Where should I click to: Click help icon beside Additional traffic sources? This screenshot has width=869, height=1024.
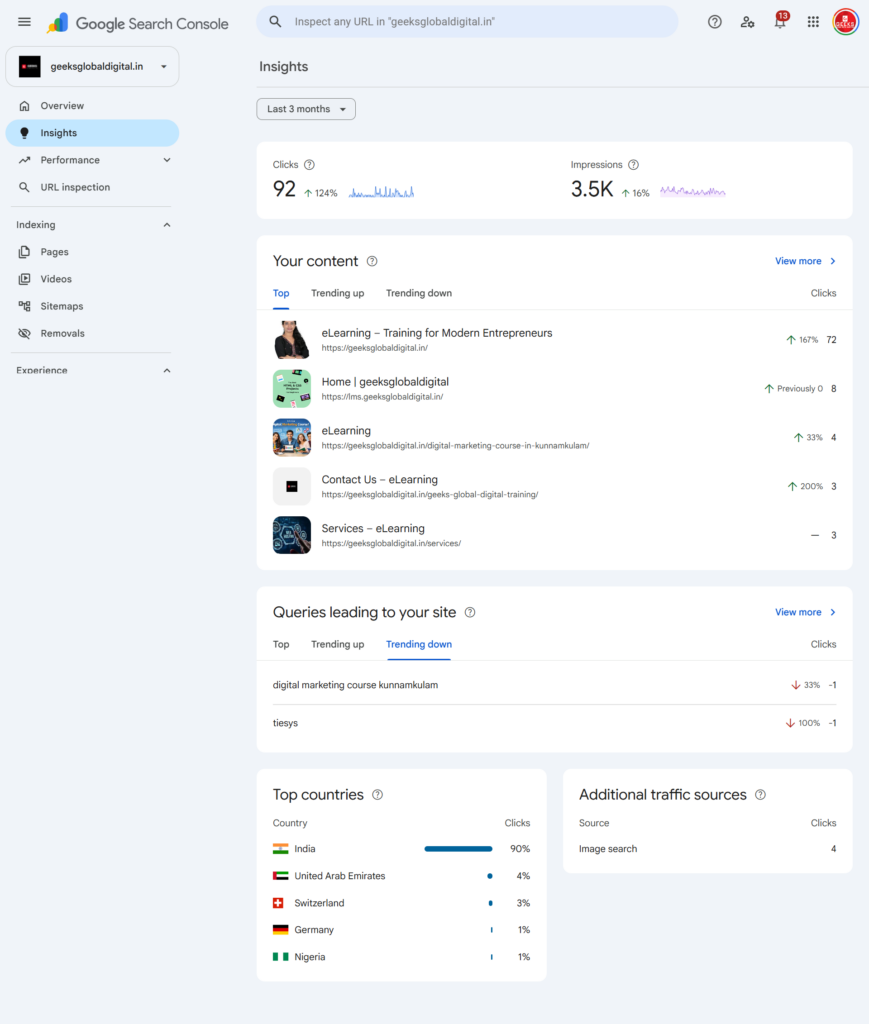click(x=761, y=795)
